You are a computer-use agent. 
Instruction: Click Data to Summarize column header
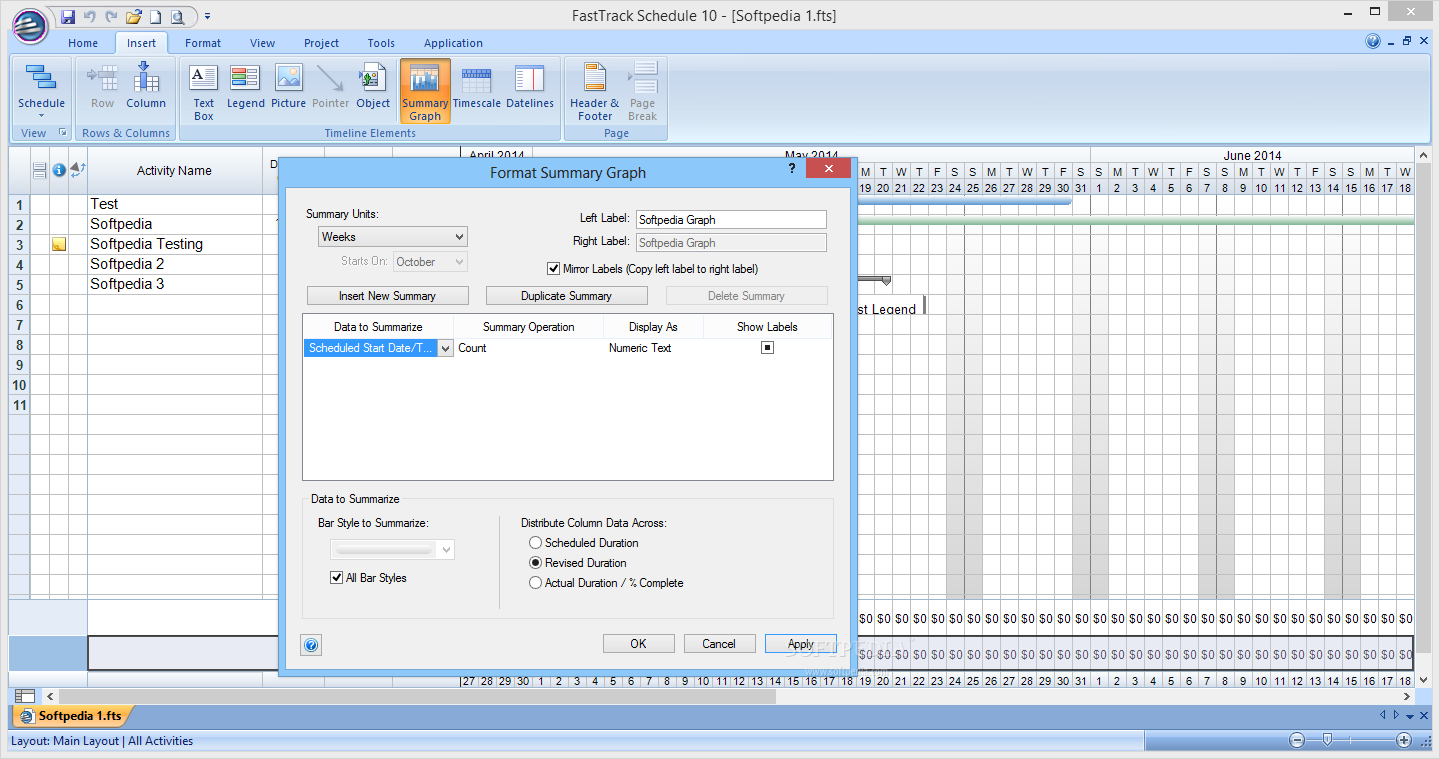coord(378,327)
